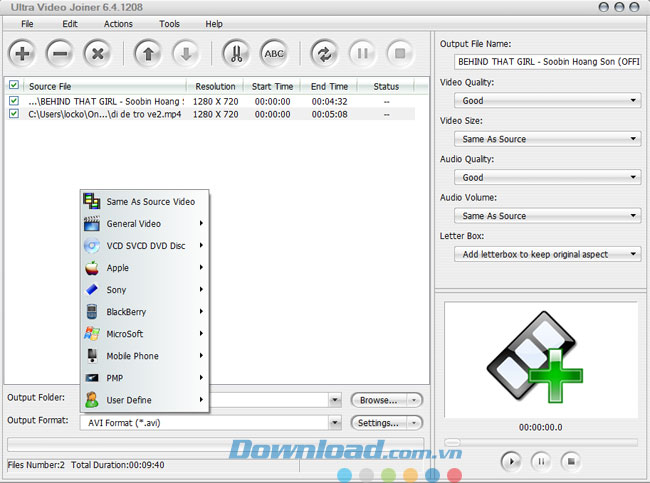The height and width of the screenshot is (483, 650).
Task: Start joining with the convert arrows icon
Action: (324, 53)
